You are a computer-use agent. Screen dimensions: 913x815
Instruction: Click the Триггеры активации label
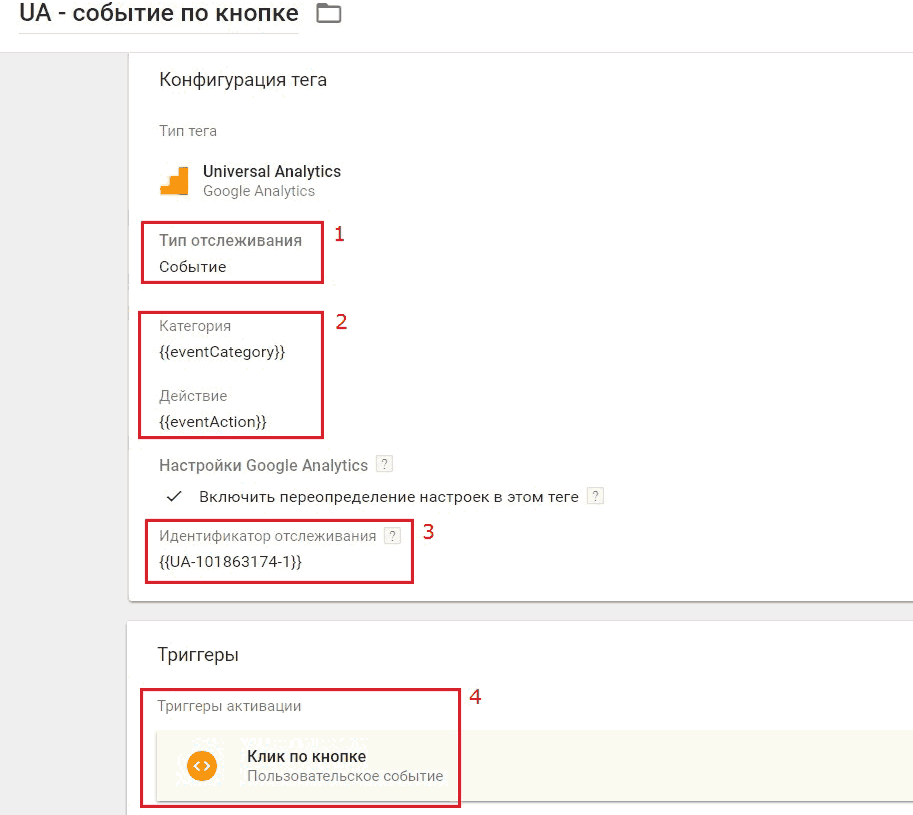click(x=229, y=706)
